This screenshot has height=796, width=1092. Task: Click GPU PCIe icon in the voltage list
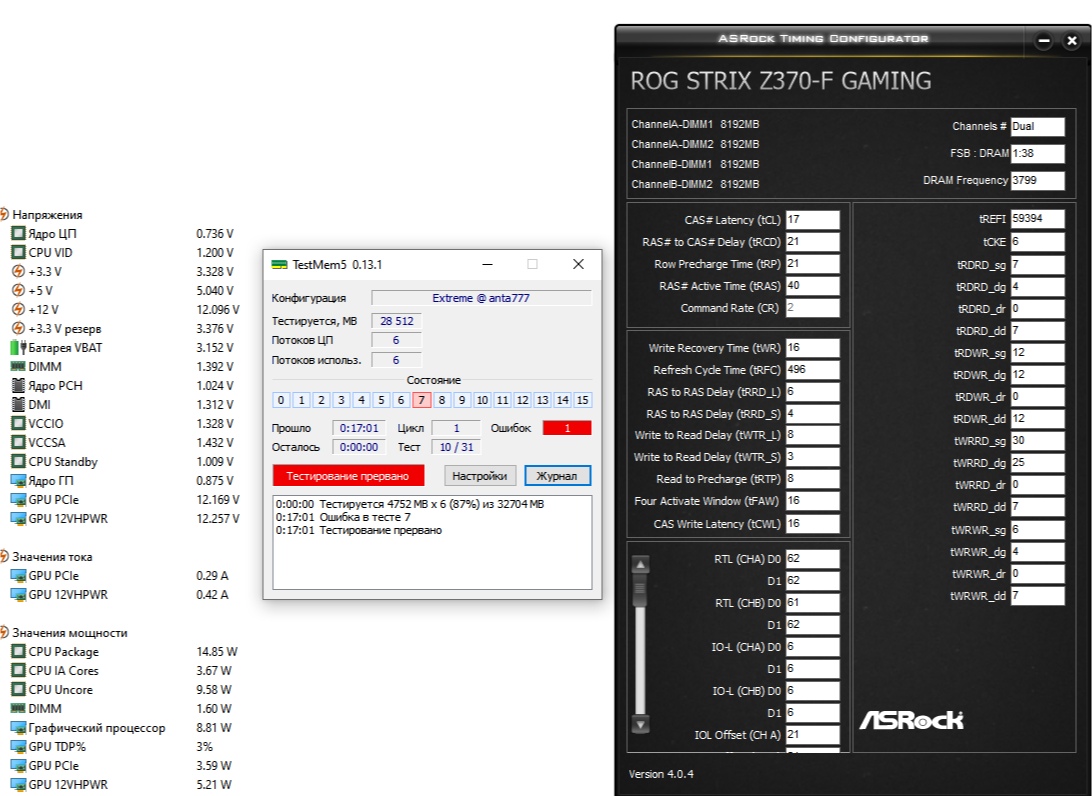18,499
